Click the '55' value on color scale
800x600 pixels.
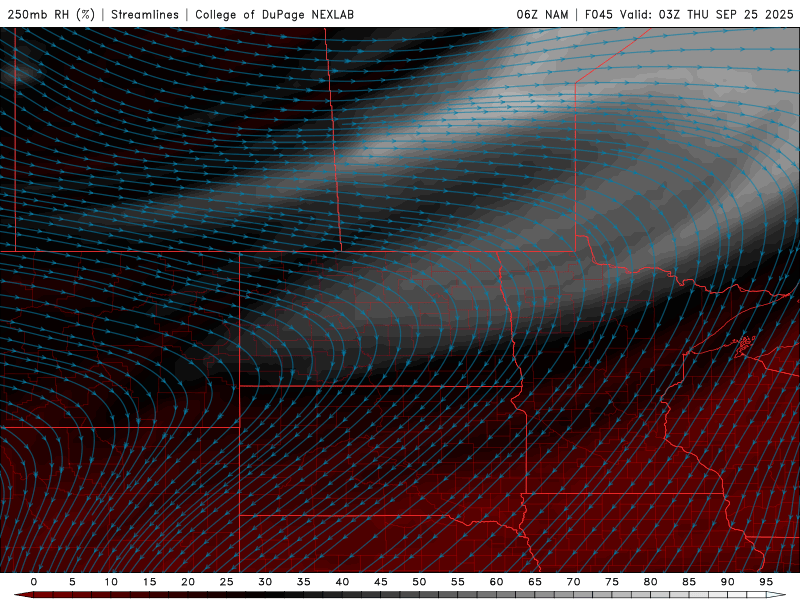coord(458,582)
